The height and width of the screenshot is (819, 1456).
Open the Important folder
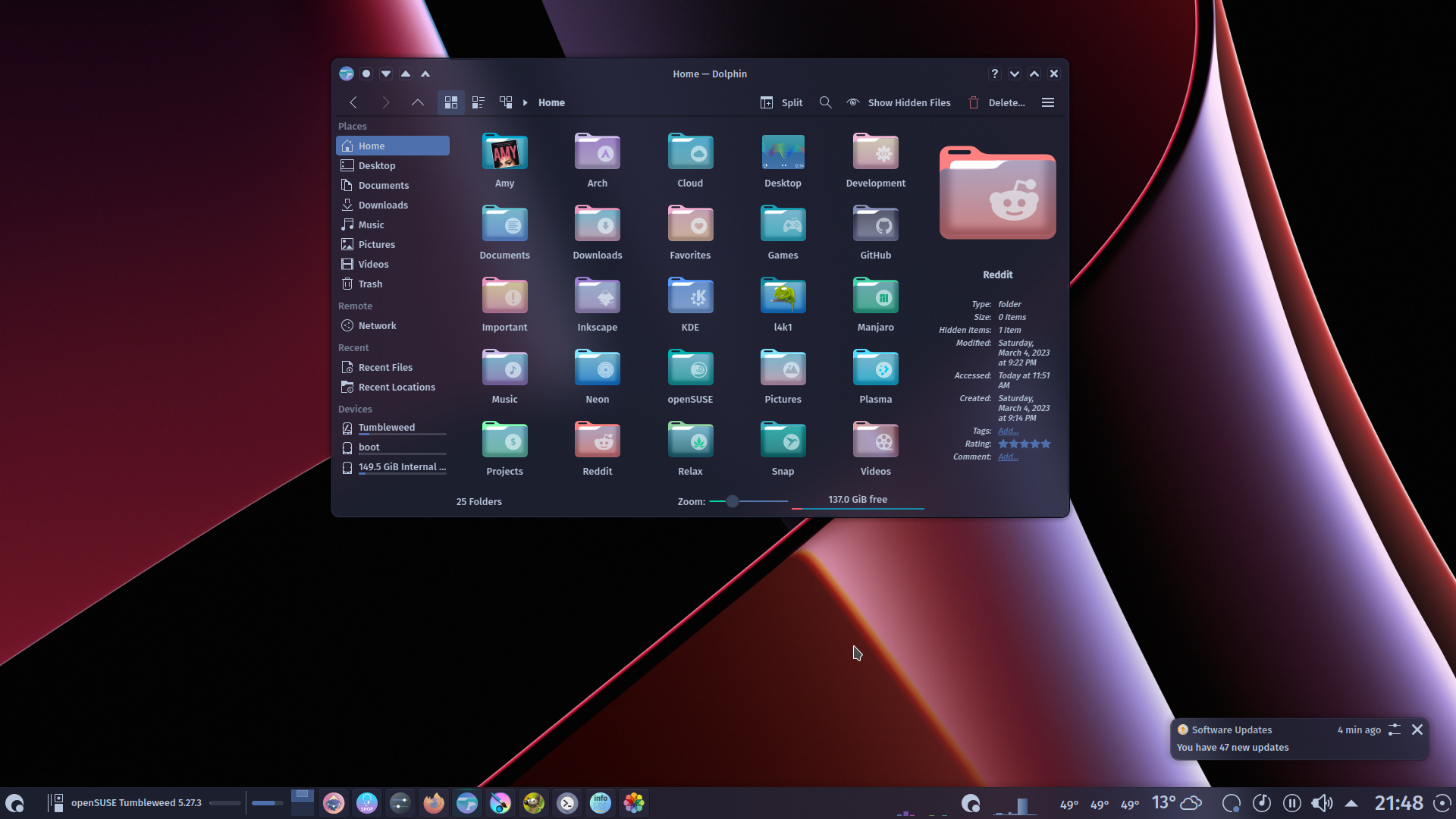[x=504, y=305]
